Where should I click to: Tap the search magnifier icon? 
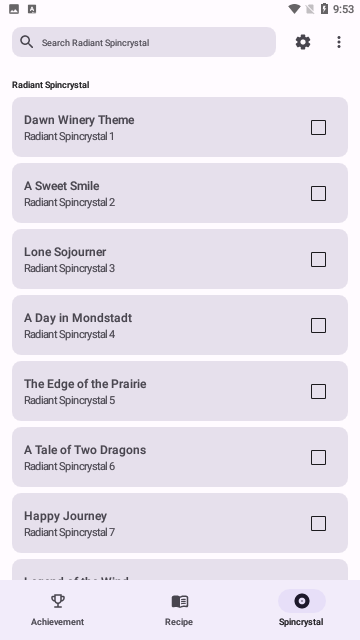click(27, 42)
